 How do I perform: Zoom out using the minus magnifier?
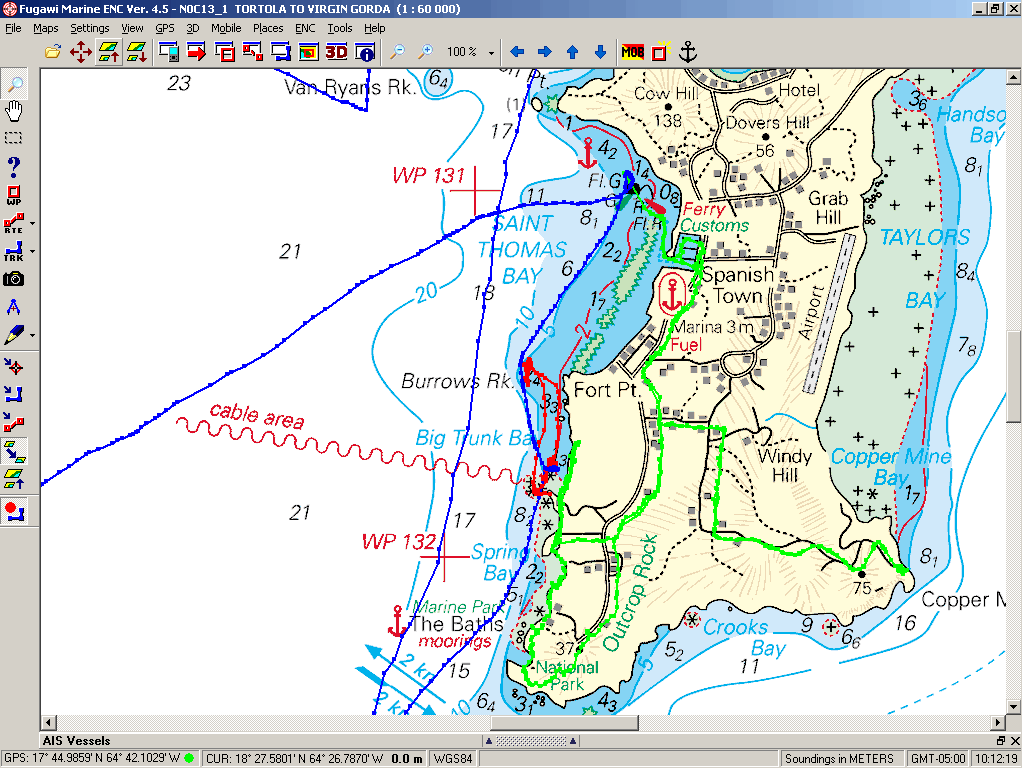[x=397, y=52]
